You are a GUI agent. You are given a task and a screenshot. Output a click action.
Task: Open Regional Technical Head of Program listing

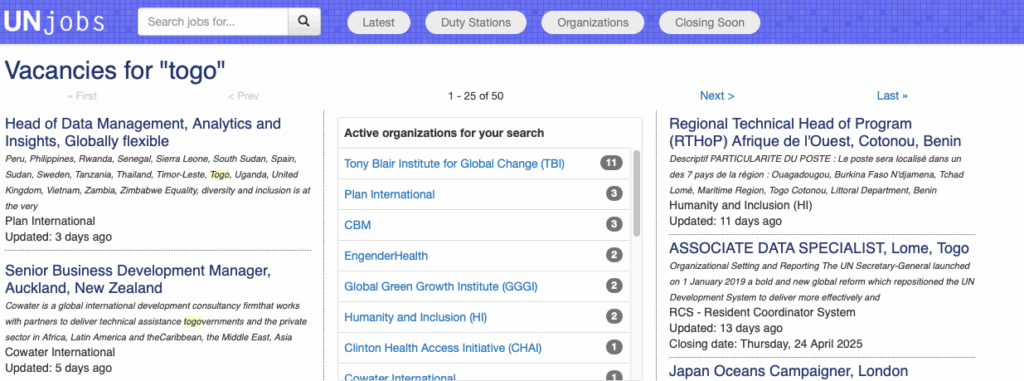815,133
